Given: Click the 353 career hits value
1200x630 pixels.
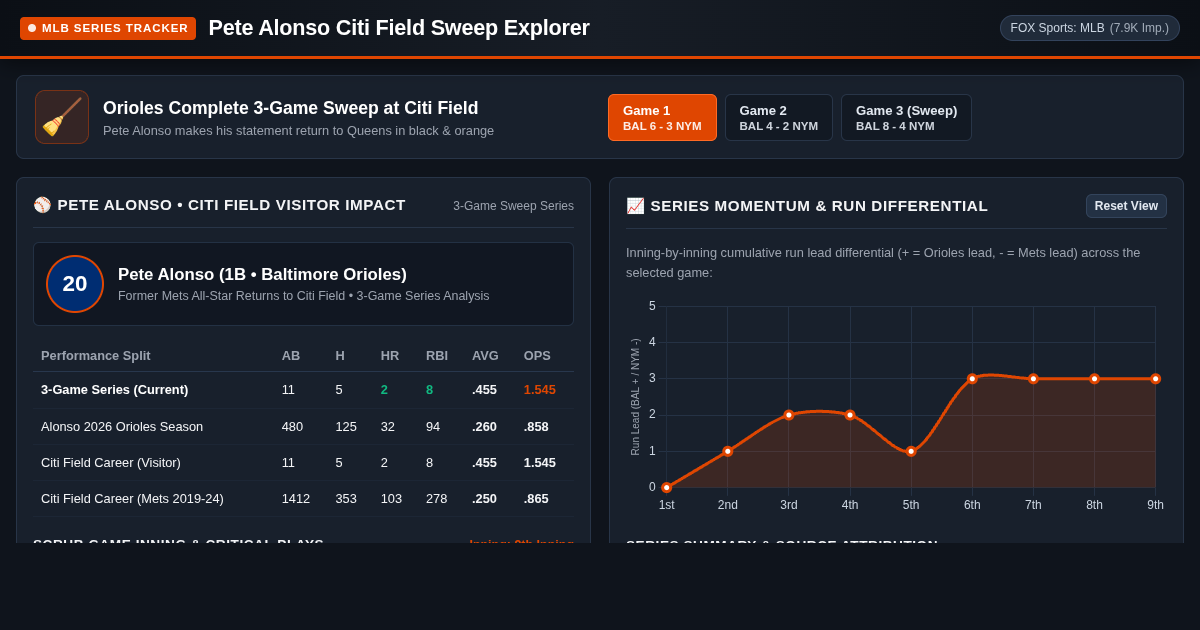Looking at the screenshot, I should pyautogui.click(x=346, y=498).
